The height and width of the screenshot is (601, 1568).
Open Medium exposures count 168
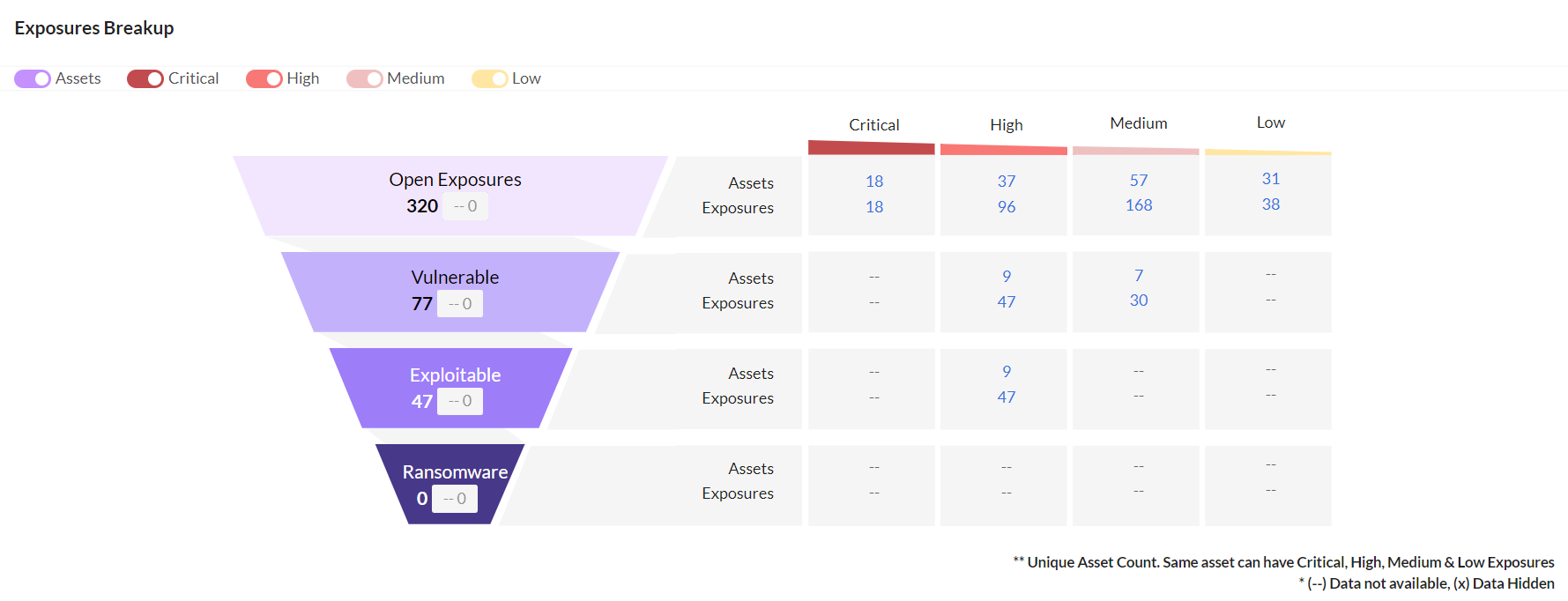point(1139,205)
